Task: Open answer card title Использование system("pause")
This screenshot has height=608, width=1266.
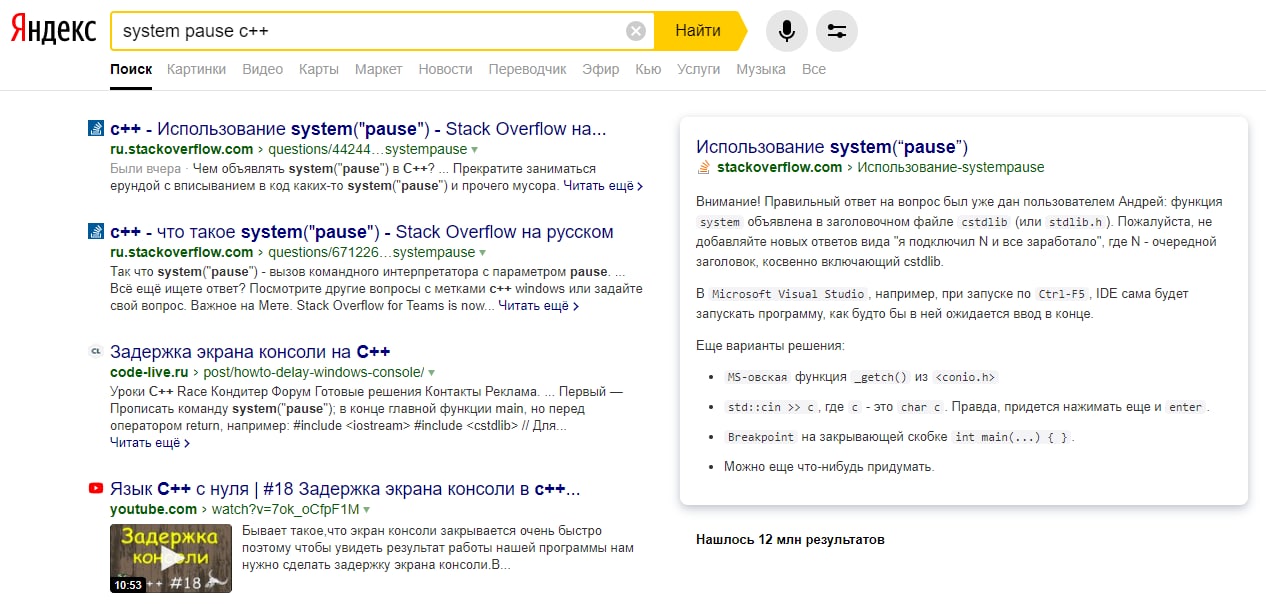Action: coord(832,147)
